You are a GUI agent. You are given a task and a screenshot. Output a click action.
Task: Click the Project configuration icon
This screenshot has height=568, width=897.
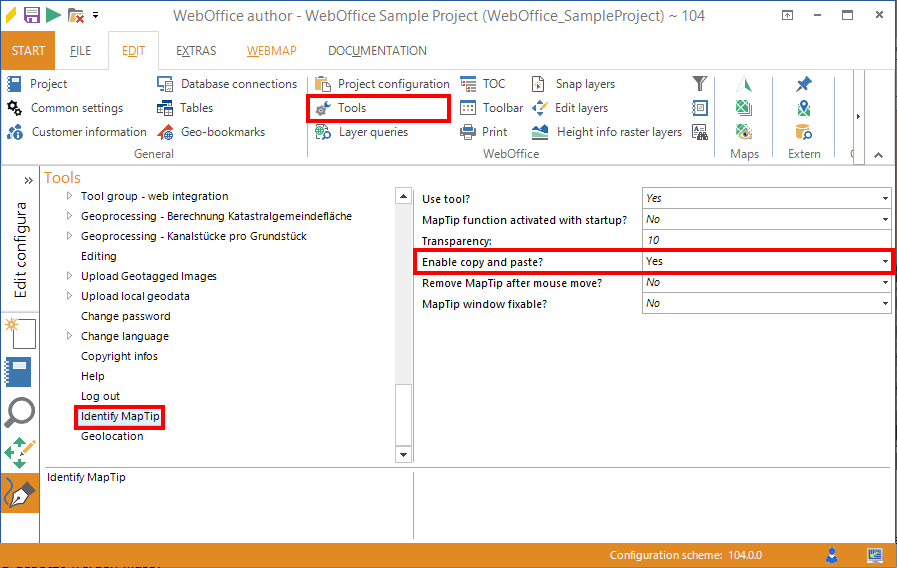[x=323, y=84]
